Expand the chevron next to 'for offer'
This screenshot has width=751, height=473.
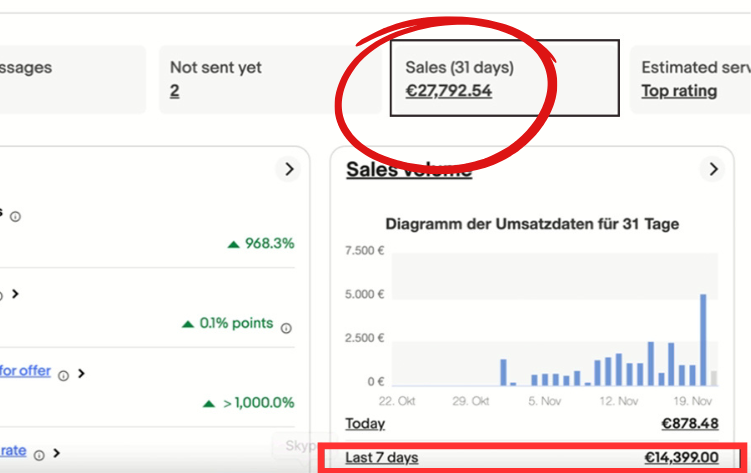81,374
